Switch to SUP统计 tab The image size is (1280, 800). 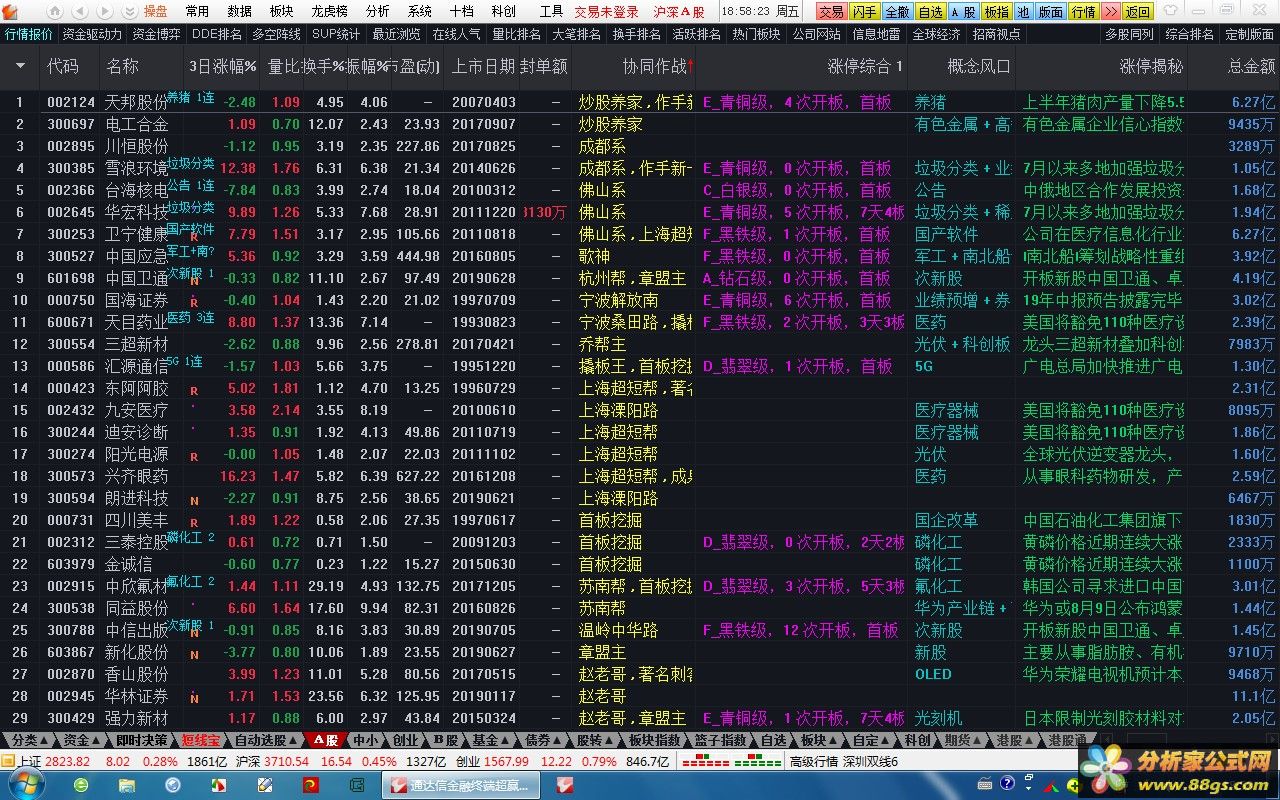tap(336, 34)
